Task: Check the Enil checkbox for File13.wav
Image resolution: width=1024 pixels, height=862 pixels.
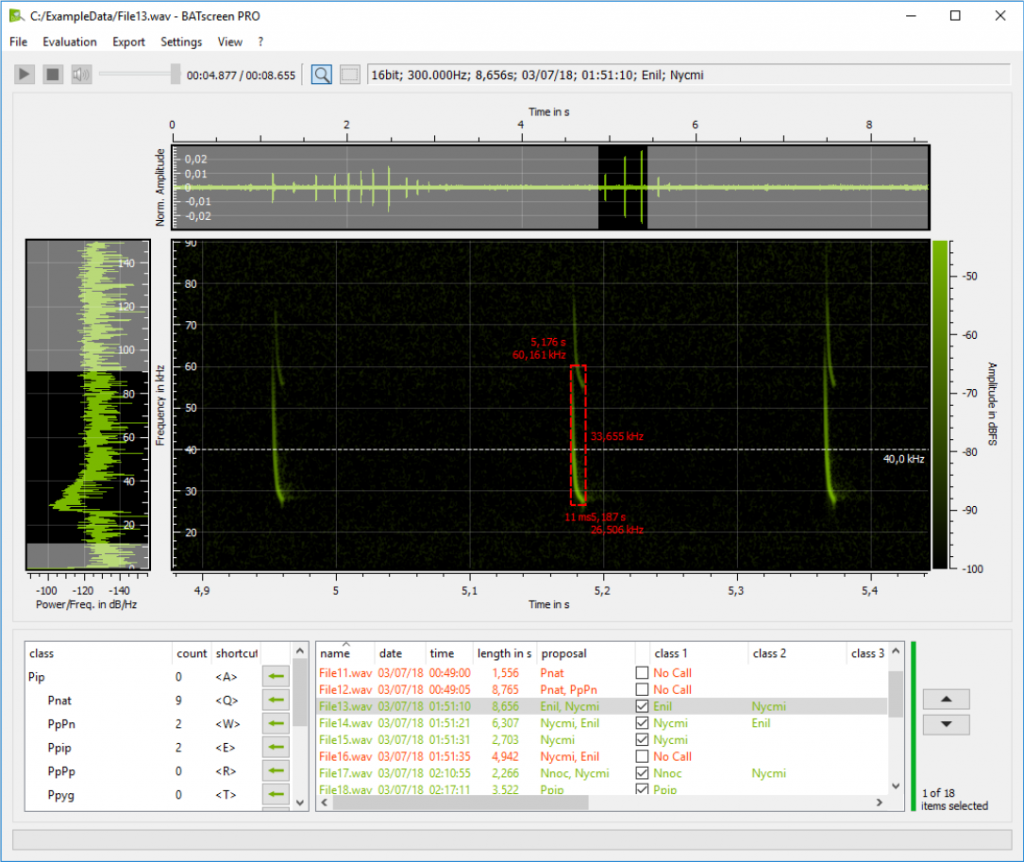Action: [x=644, y=706]
